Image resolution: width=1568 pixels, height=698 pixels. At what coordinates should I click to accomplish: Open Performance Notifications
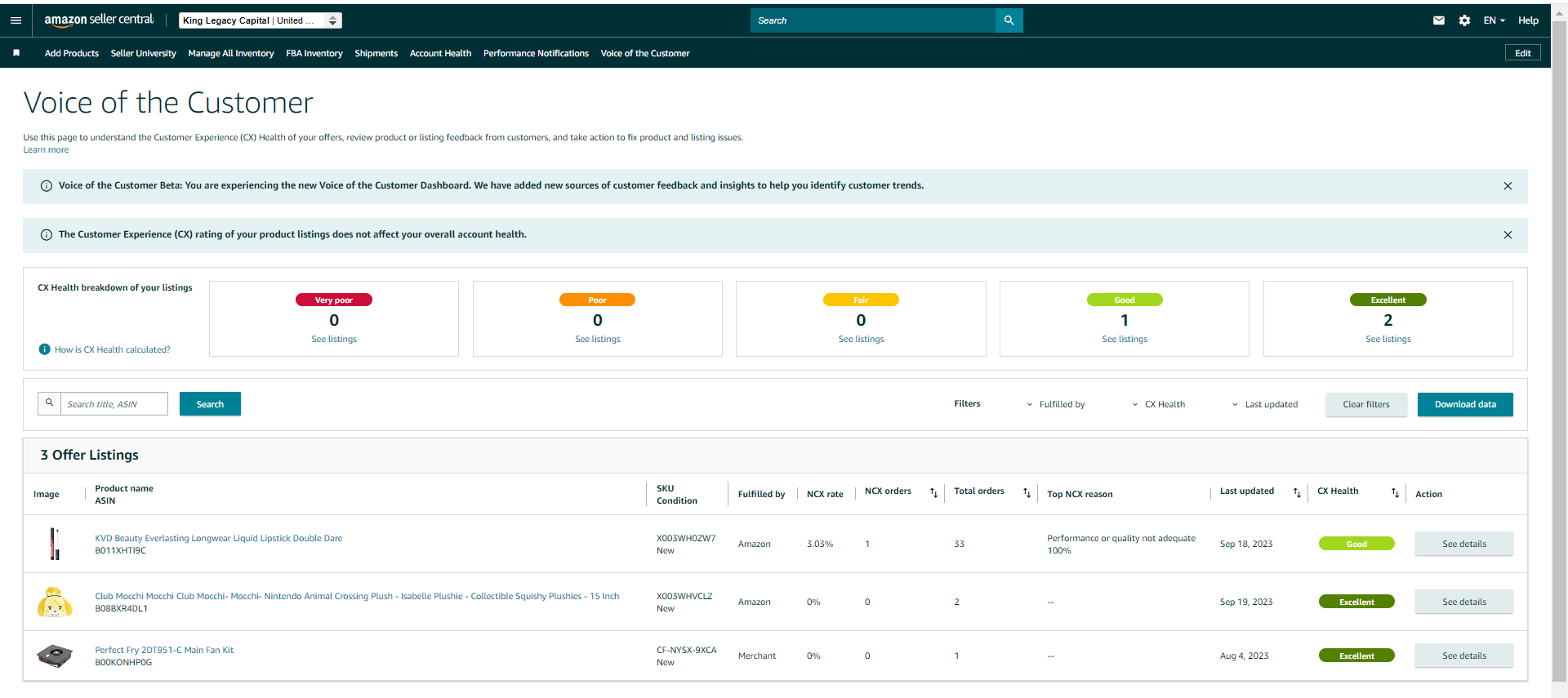click(x=536, y=53)
